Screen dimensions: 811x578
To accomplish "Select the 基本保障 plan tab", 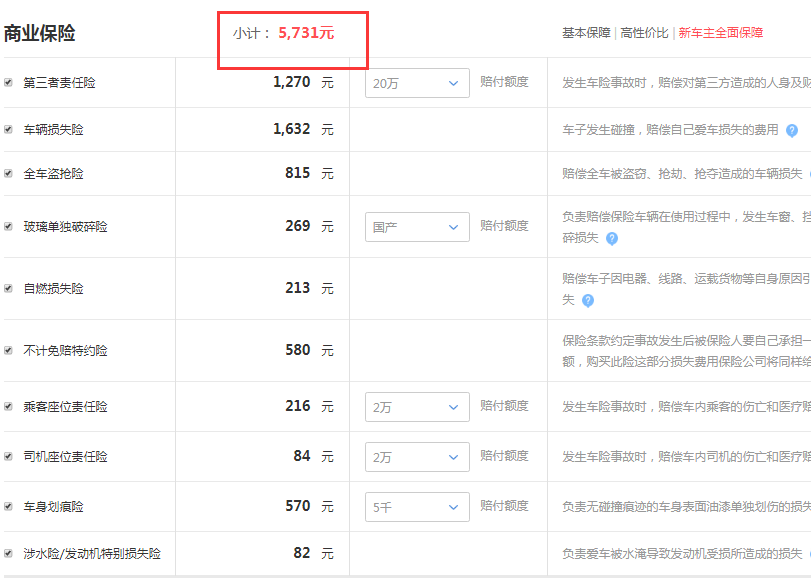I will click(x=586, y=33).
